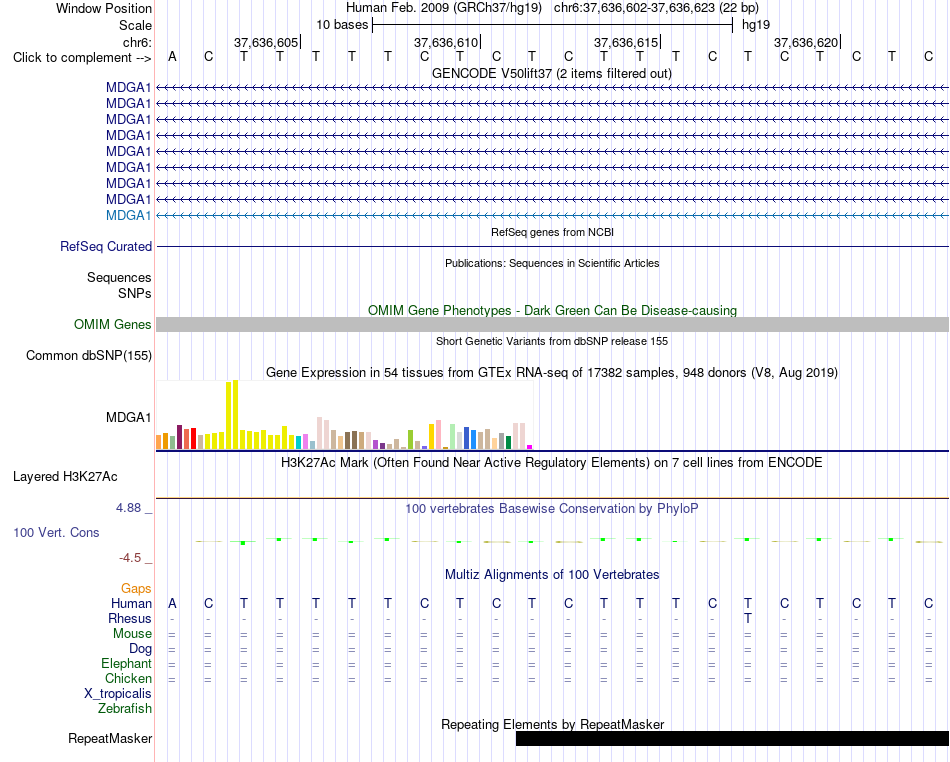
Task: Click the Elephant species label
Action: point(126,664)
